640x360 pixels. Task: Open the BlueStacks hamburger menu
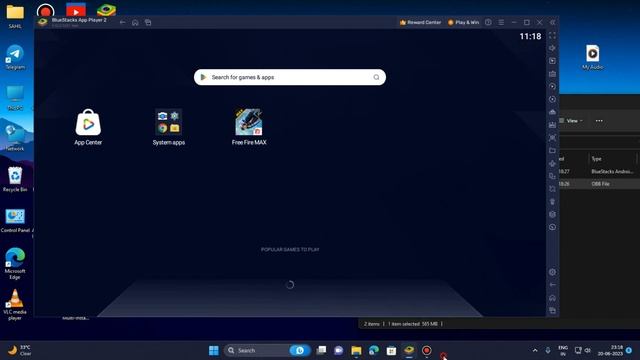click(x=501, y=22)
